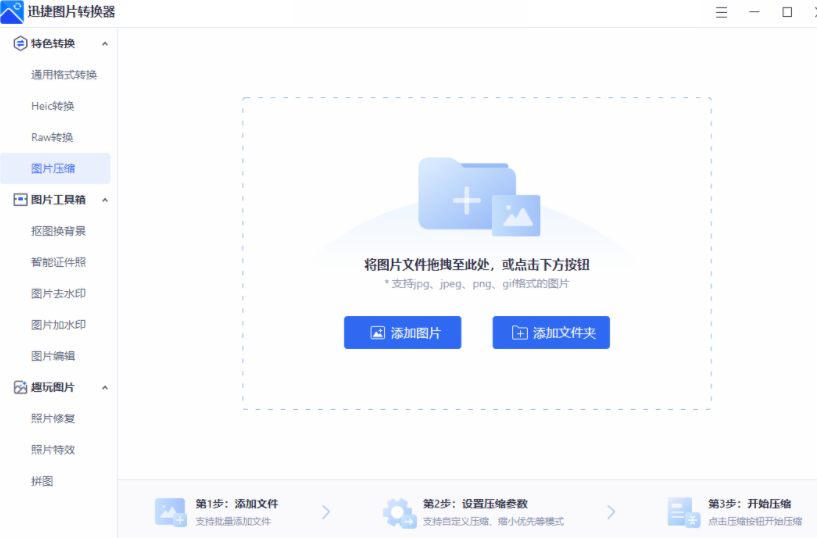Open the hamburger menu in title bar

click(721, 12)
